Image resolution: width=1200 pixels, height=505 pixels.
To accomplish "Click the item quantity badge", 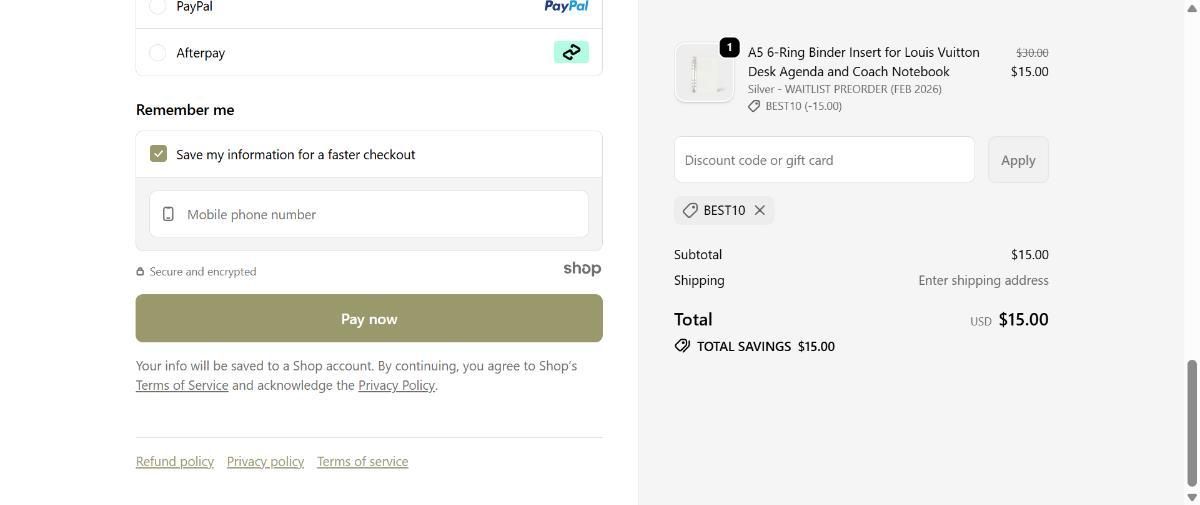I will (730, 47).
